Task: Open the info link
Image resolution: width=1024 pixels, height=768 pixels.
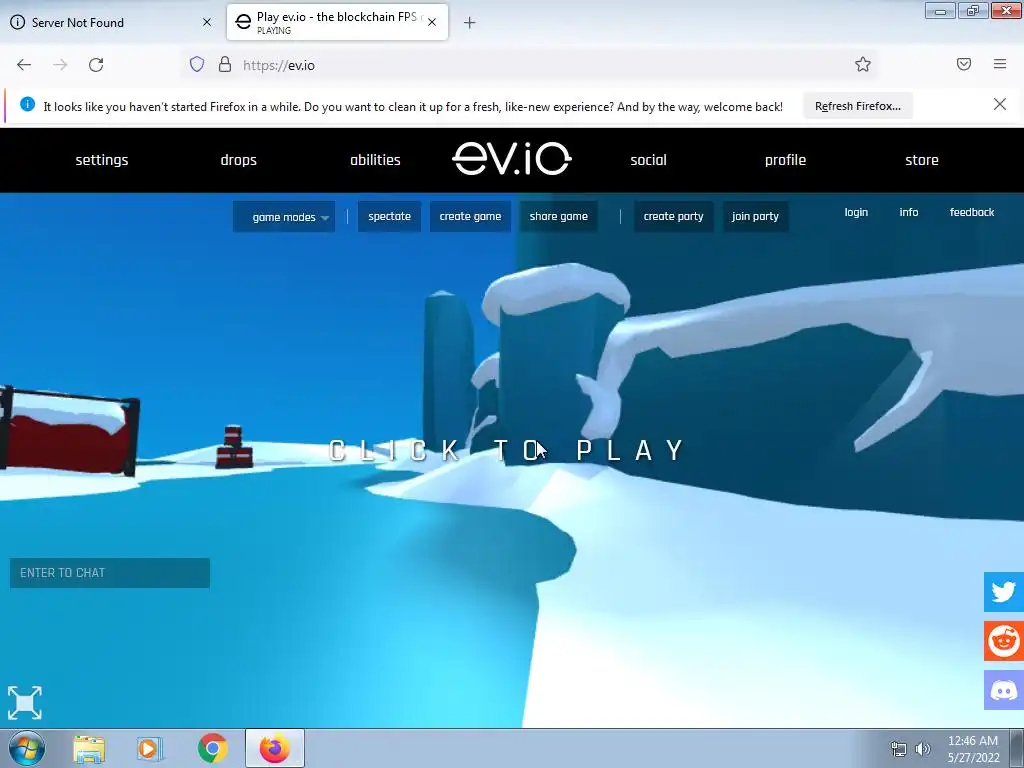Action: (x=908, y=212)
